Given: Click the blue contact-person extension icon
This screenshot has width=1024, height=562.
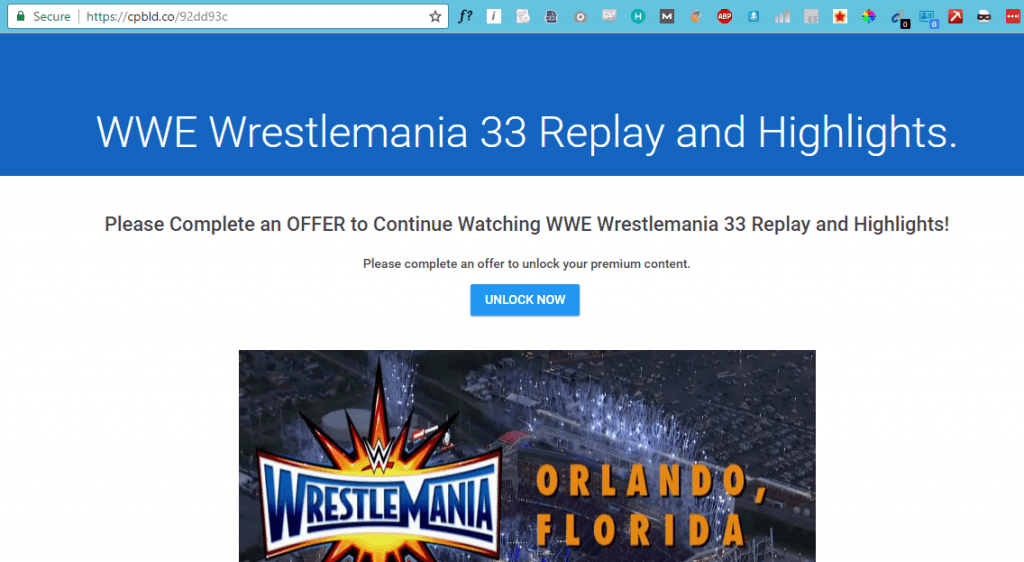Looking at the screenshot, I should click(753, 16).
